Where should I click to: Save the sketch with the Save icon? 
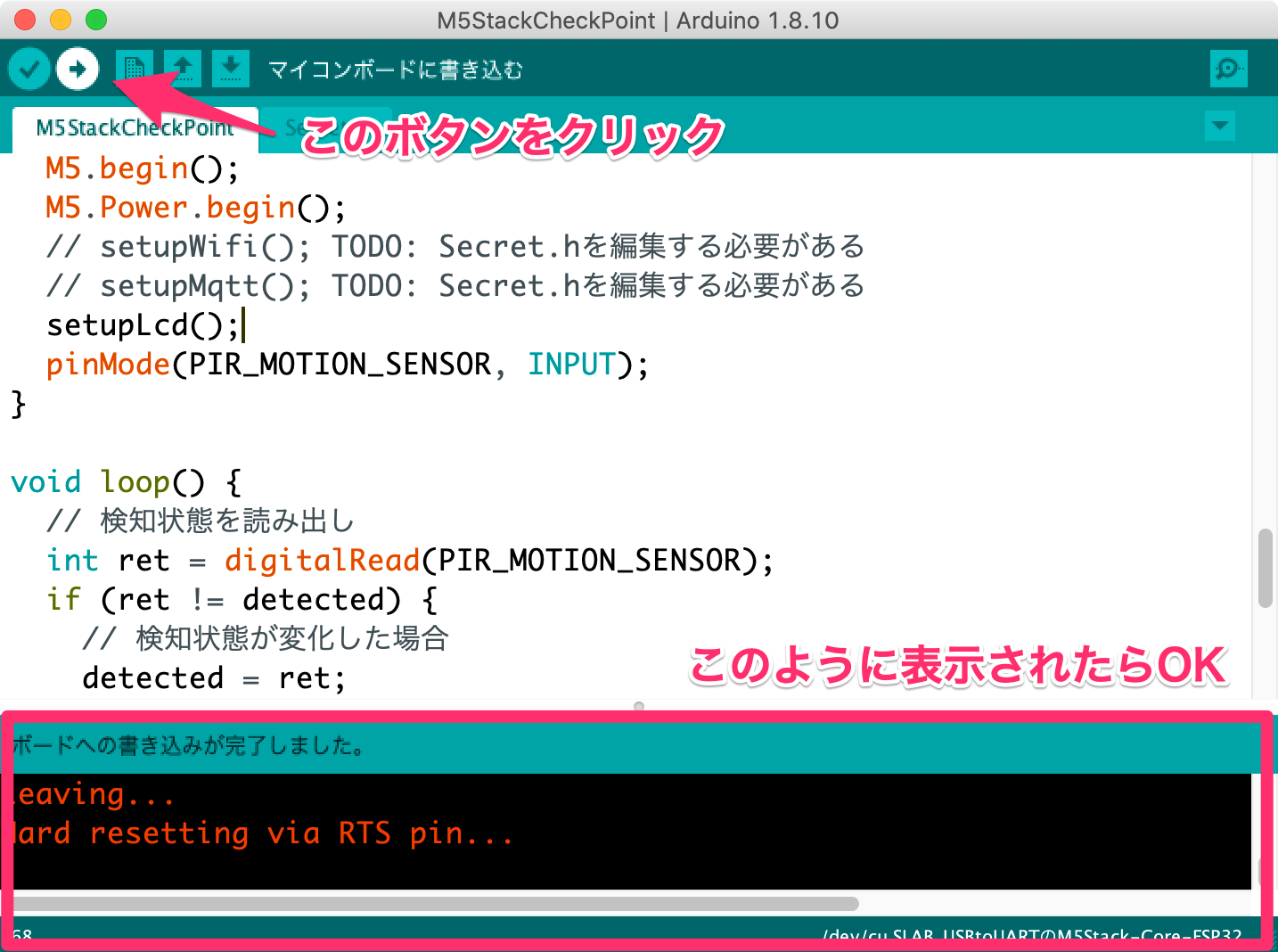tap(231, 69)
